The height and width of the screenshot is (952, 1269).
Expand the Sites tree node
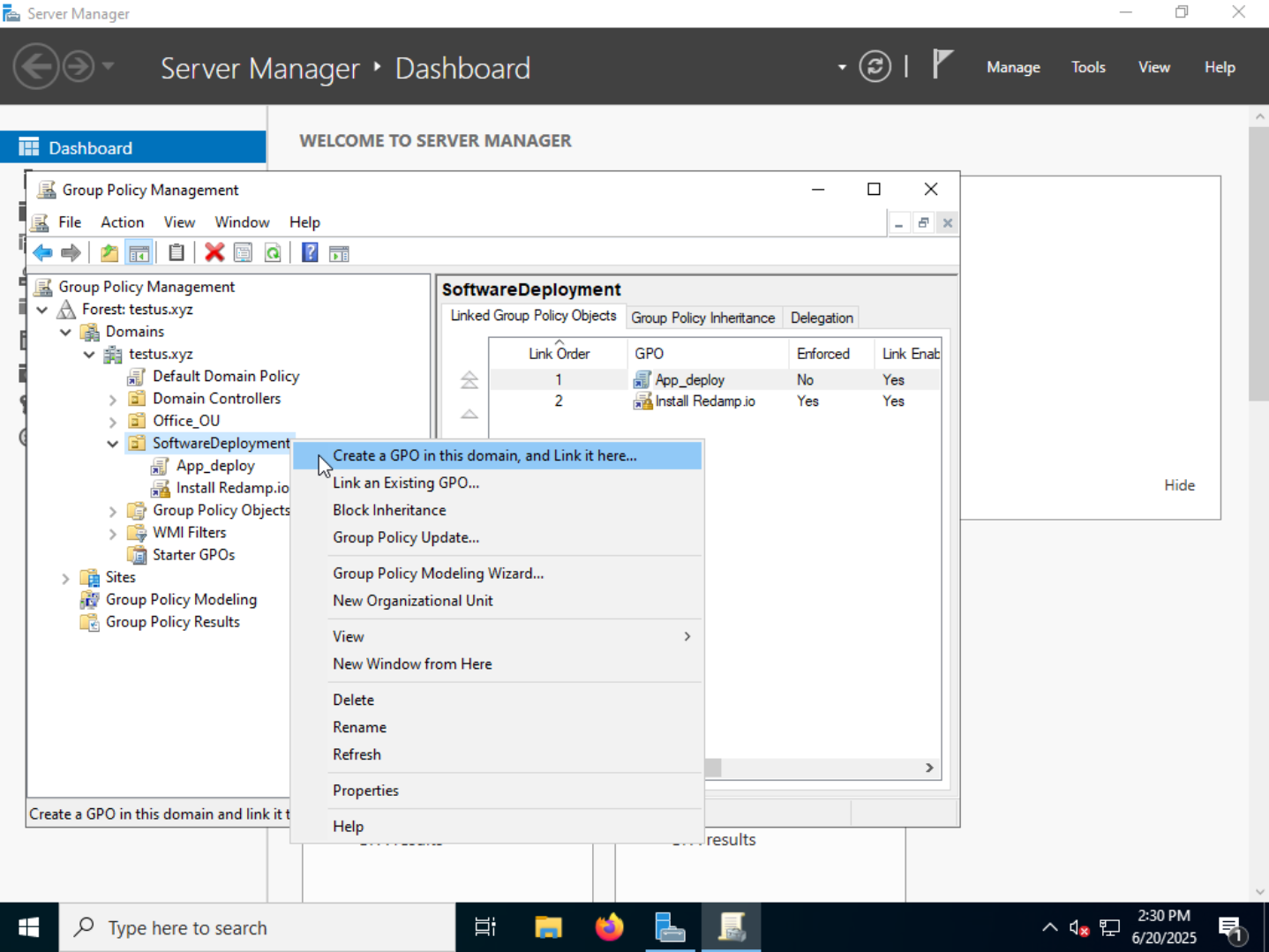click(x=65, y=579)
